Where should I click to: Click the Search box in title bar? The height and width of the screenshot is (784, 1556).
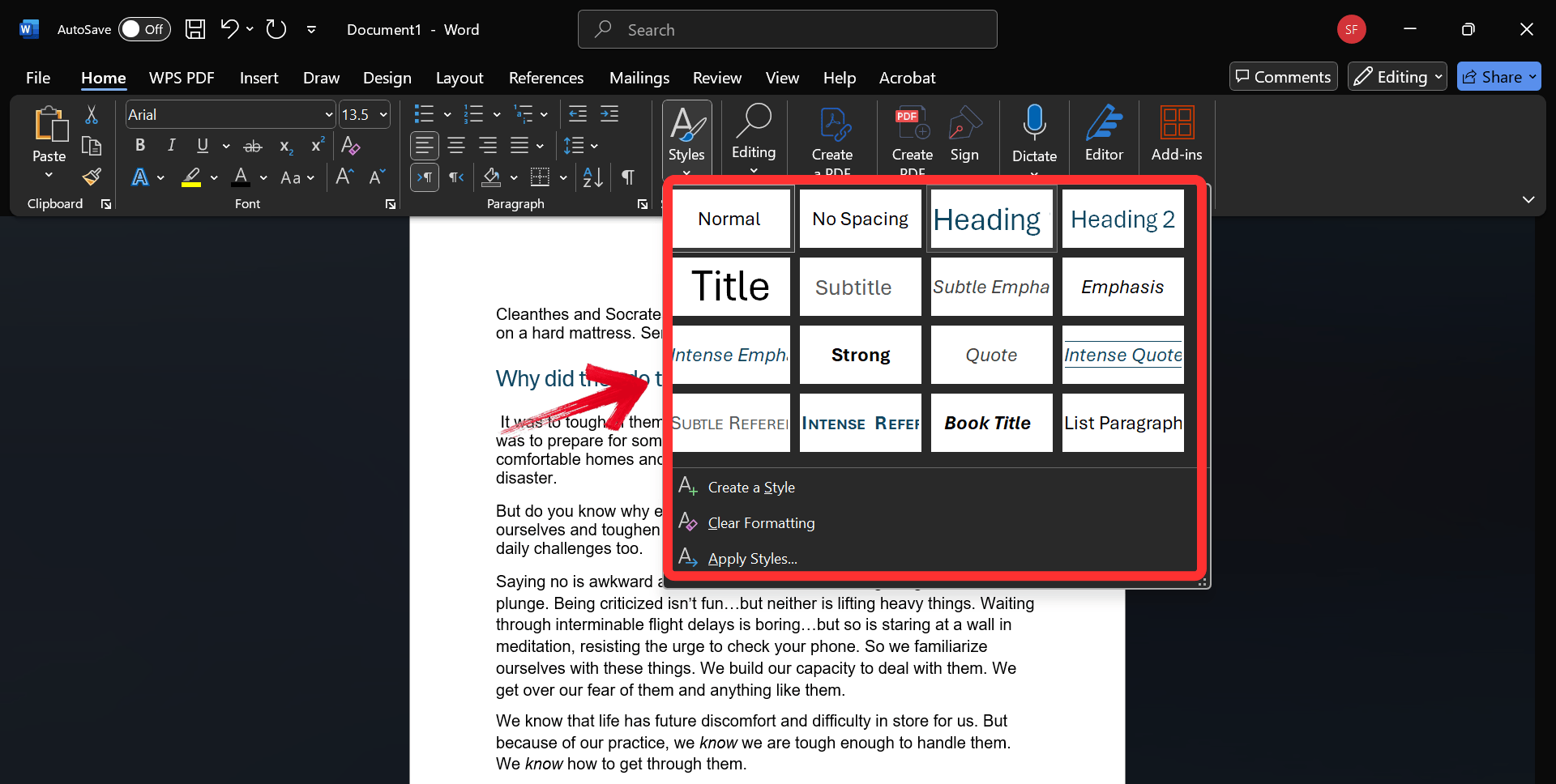pyautogui.click(x=787, y=30)
